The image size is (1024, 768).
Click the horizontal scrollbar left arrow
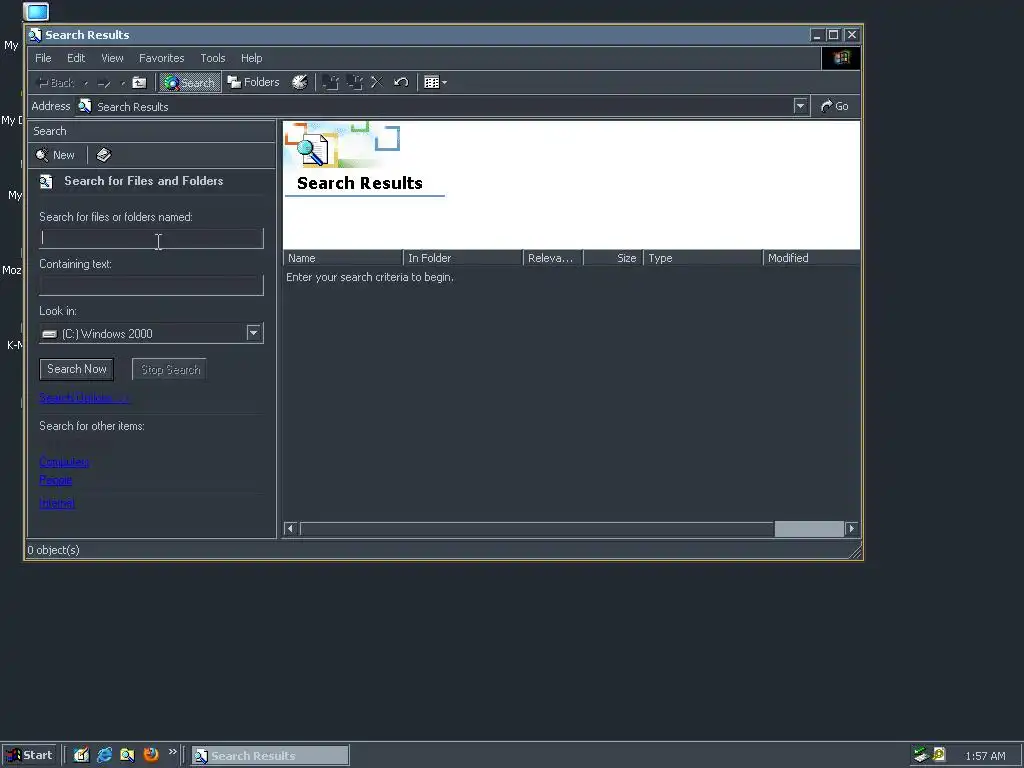point(291,528)
